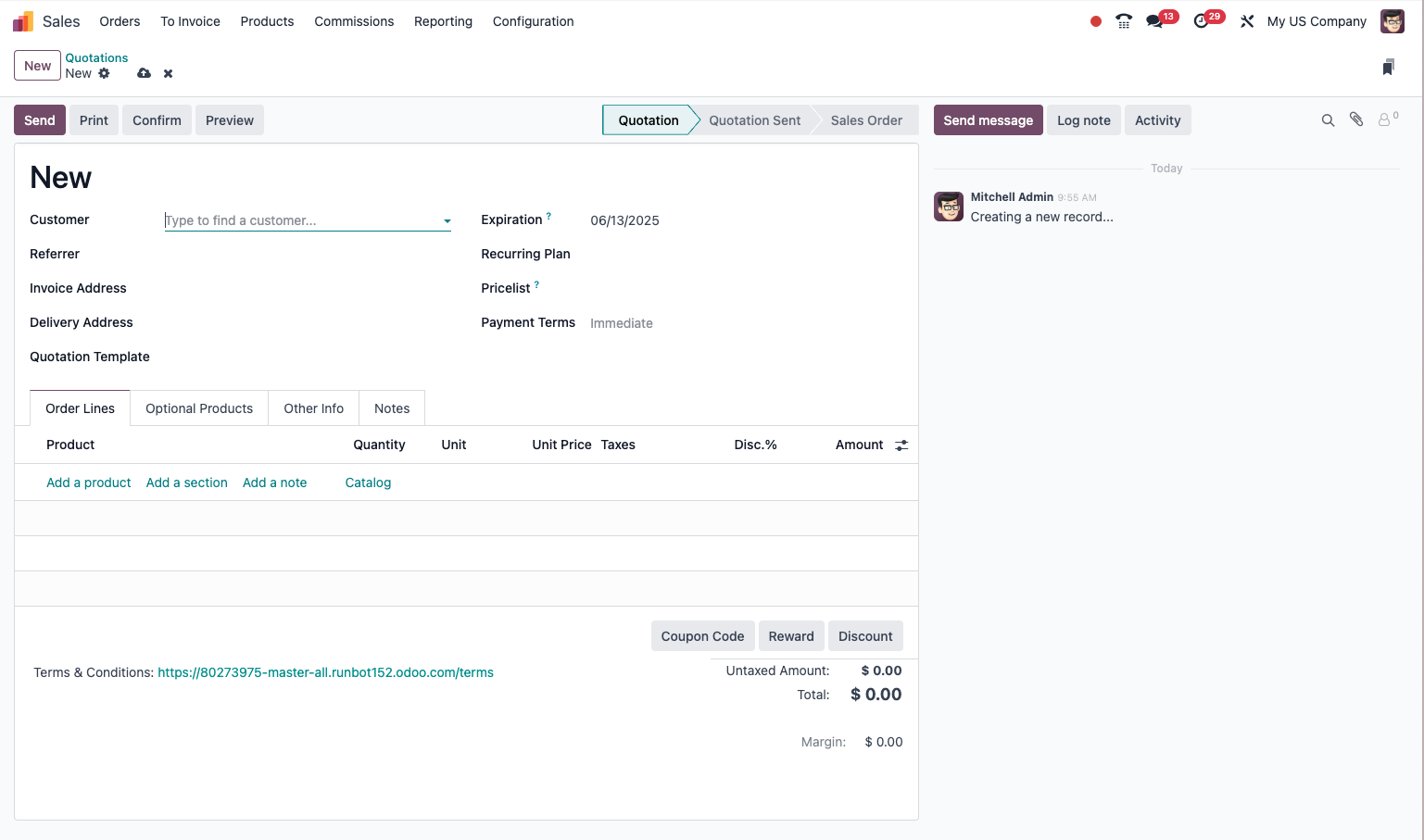Discard changes with the X icon
Image resolution: width=1424 pixels, height=840 pixels.
click(x=168, y=73)
